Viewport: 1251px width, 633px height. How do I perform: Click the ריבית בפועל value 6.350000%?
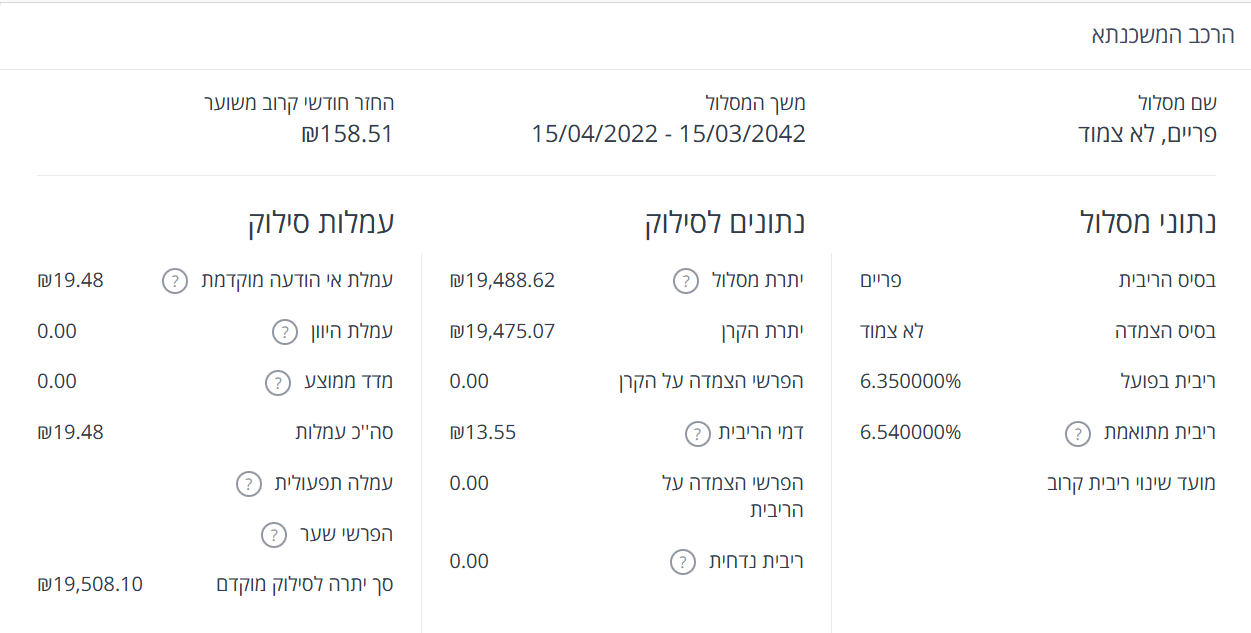click(x=910, y=382)
